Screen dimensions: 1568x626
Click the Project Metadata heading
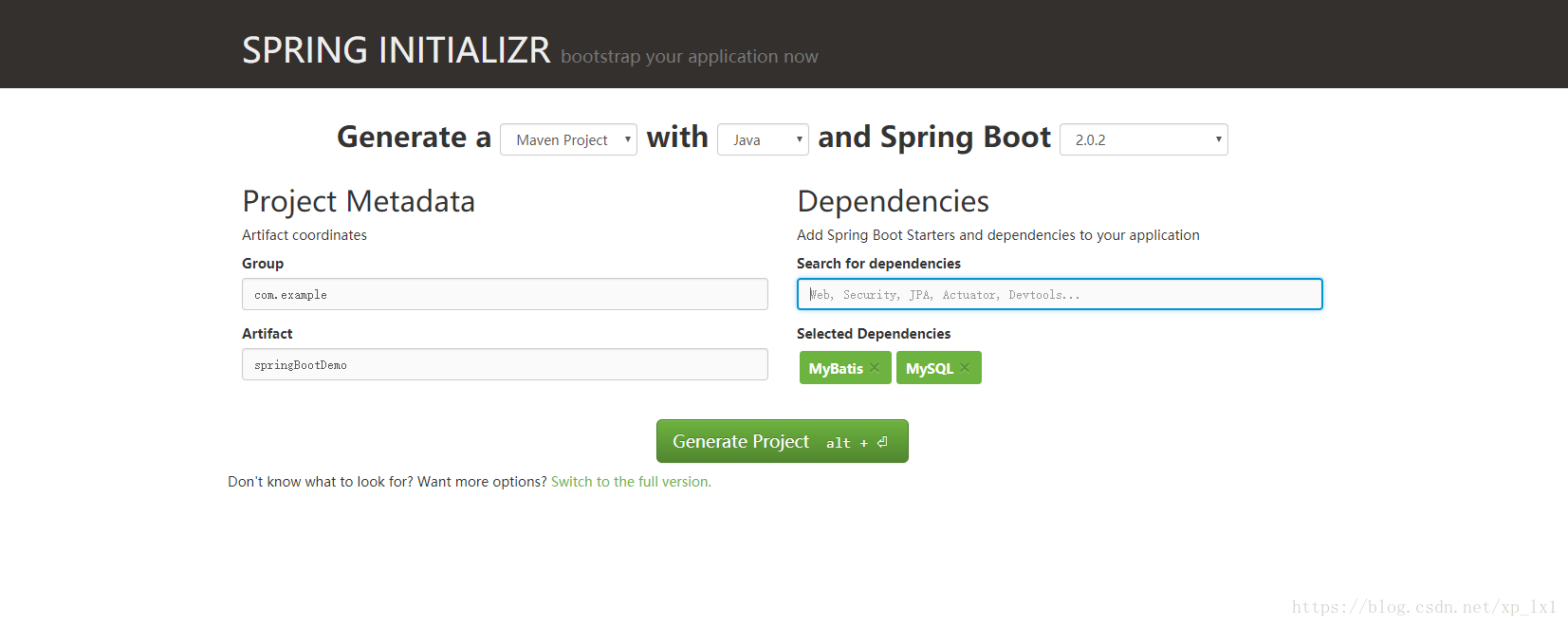coord(359,201)
